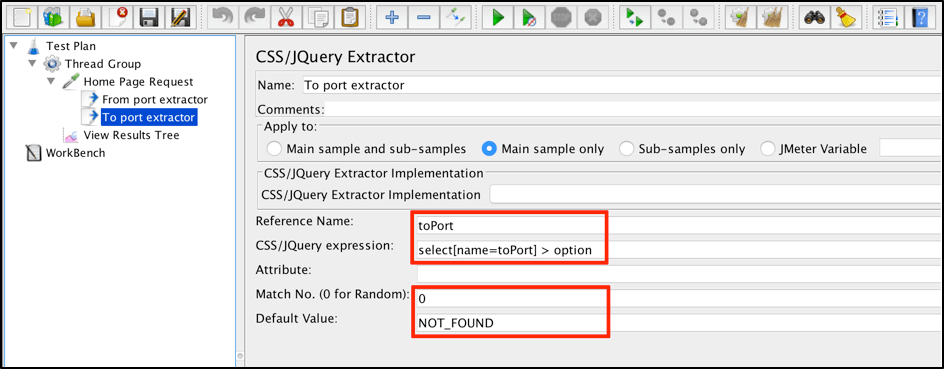
Task: Shut down all remote engines icon
Action: pos(698,17)
